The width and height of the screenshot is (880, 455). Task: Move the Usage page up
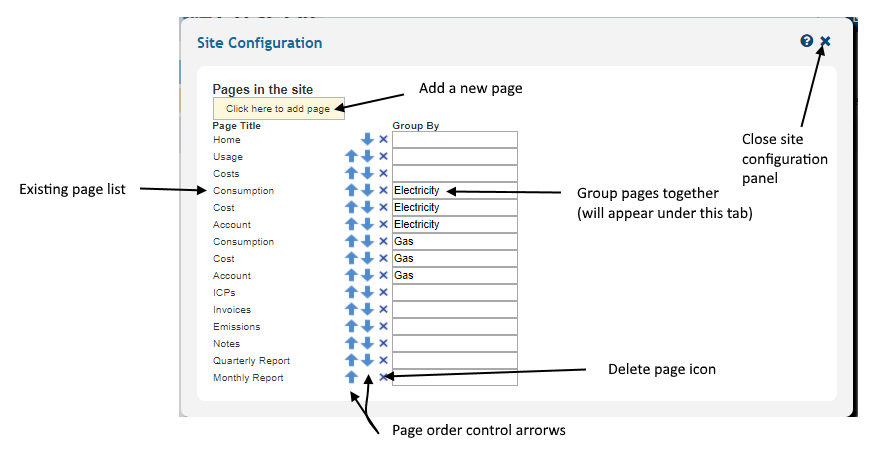[351, 157]
